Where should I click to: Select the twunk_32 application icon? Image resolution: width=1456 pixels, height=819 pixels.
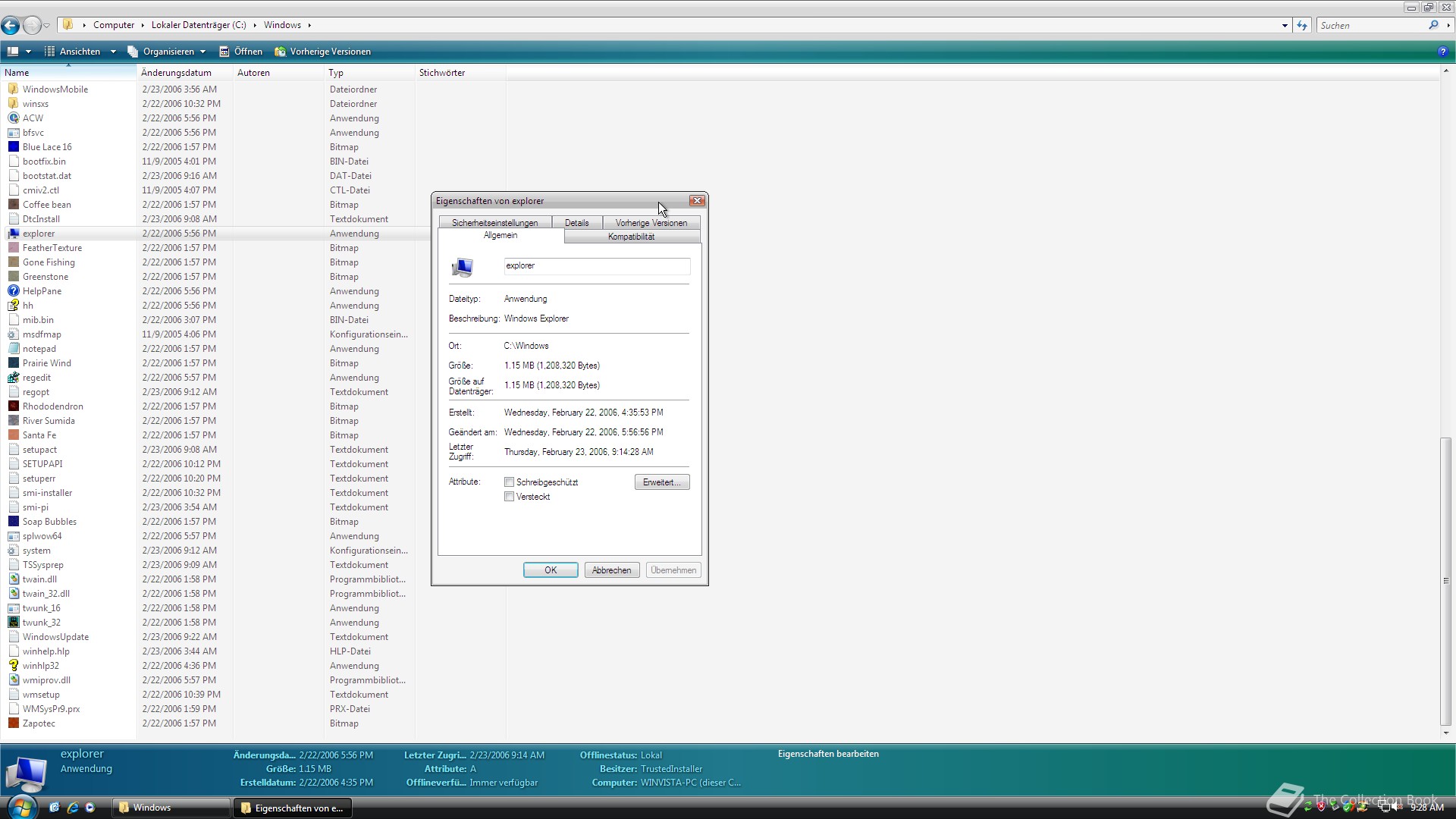(14, 623)
